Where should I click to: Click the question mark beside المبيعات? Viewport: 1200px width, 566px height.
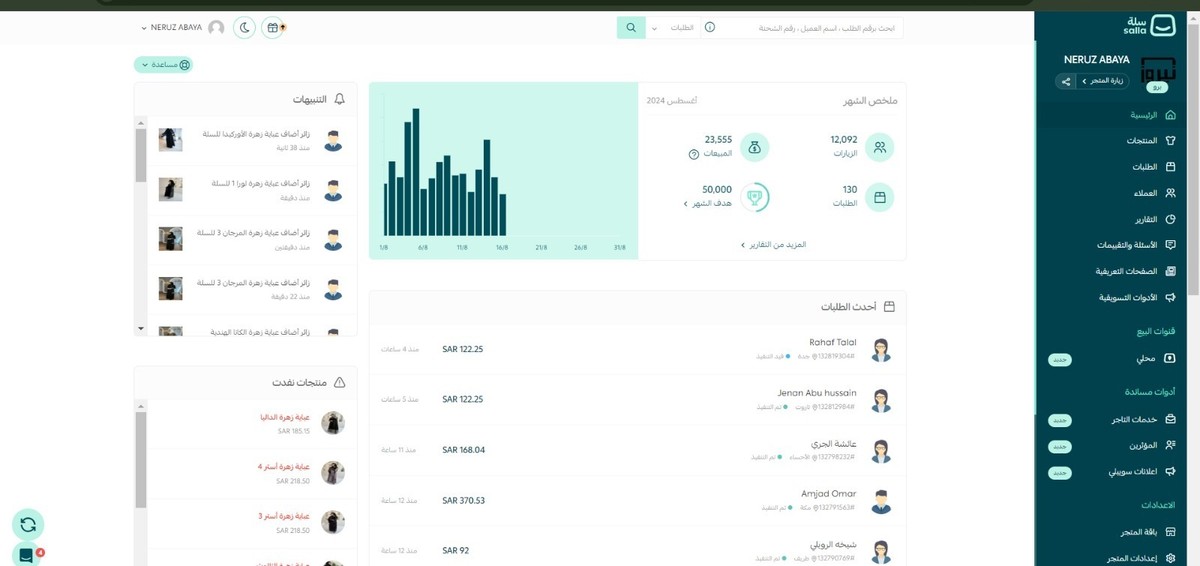(x=693, y=154)
